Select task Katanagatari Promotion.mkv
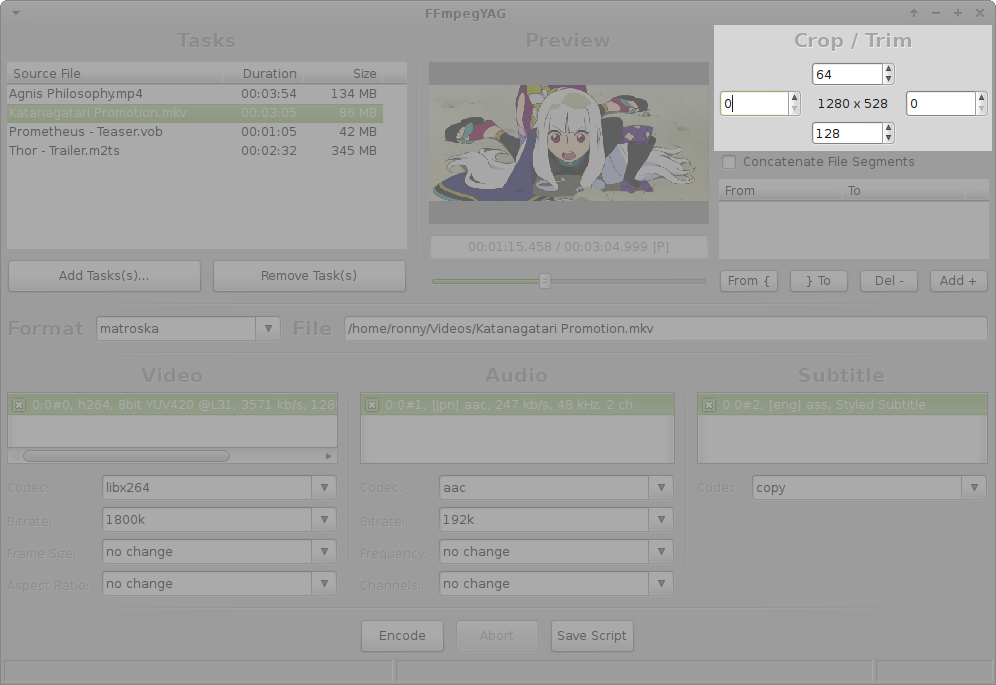Image resolution: width=996 pixels, height=685 pixels. (x=194, y=112)
